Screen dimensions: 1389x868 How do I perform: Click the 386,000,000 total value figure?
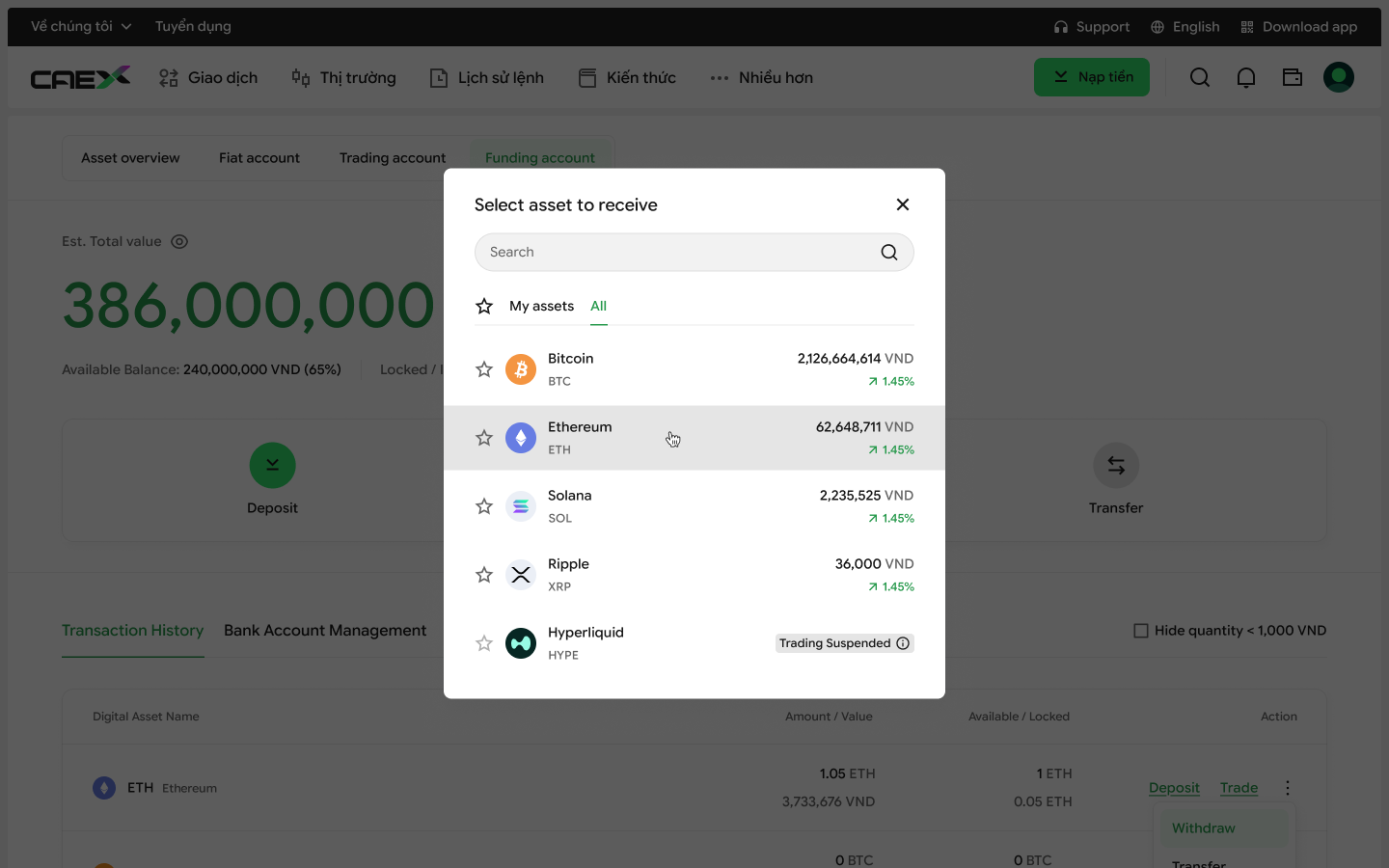pyautogui.click(x=249, y=306)
